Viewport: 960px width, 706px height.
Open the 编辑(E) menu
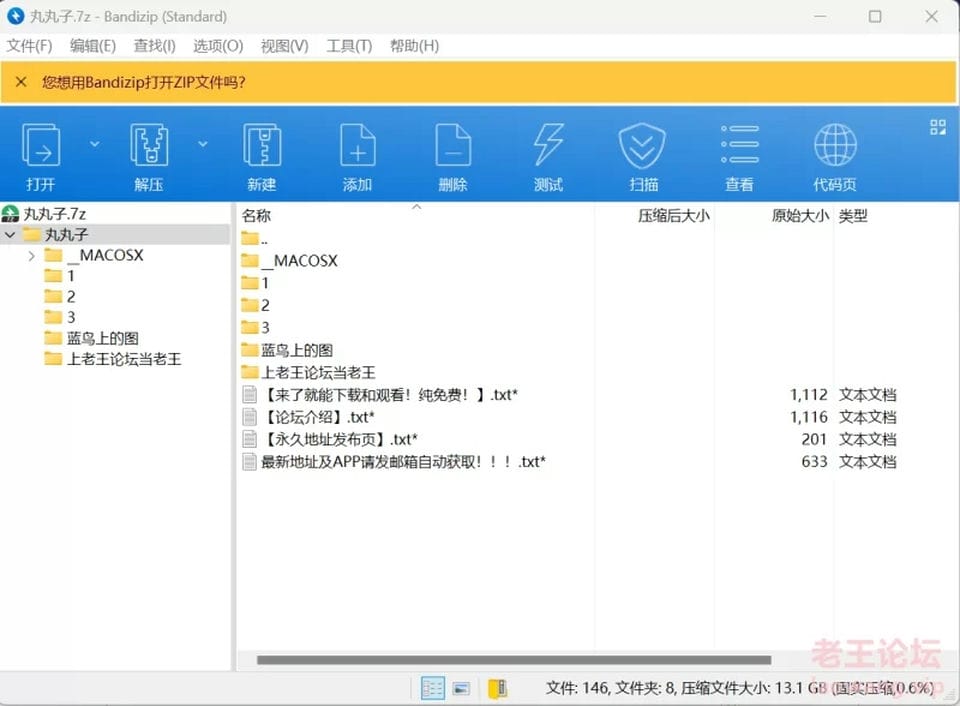coord(92,46)
